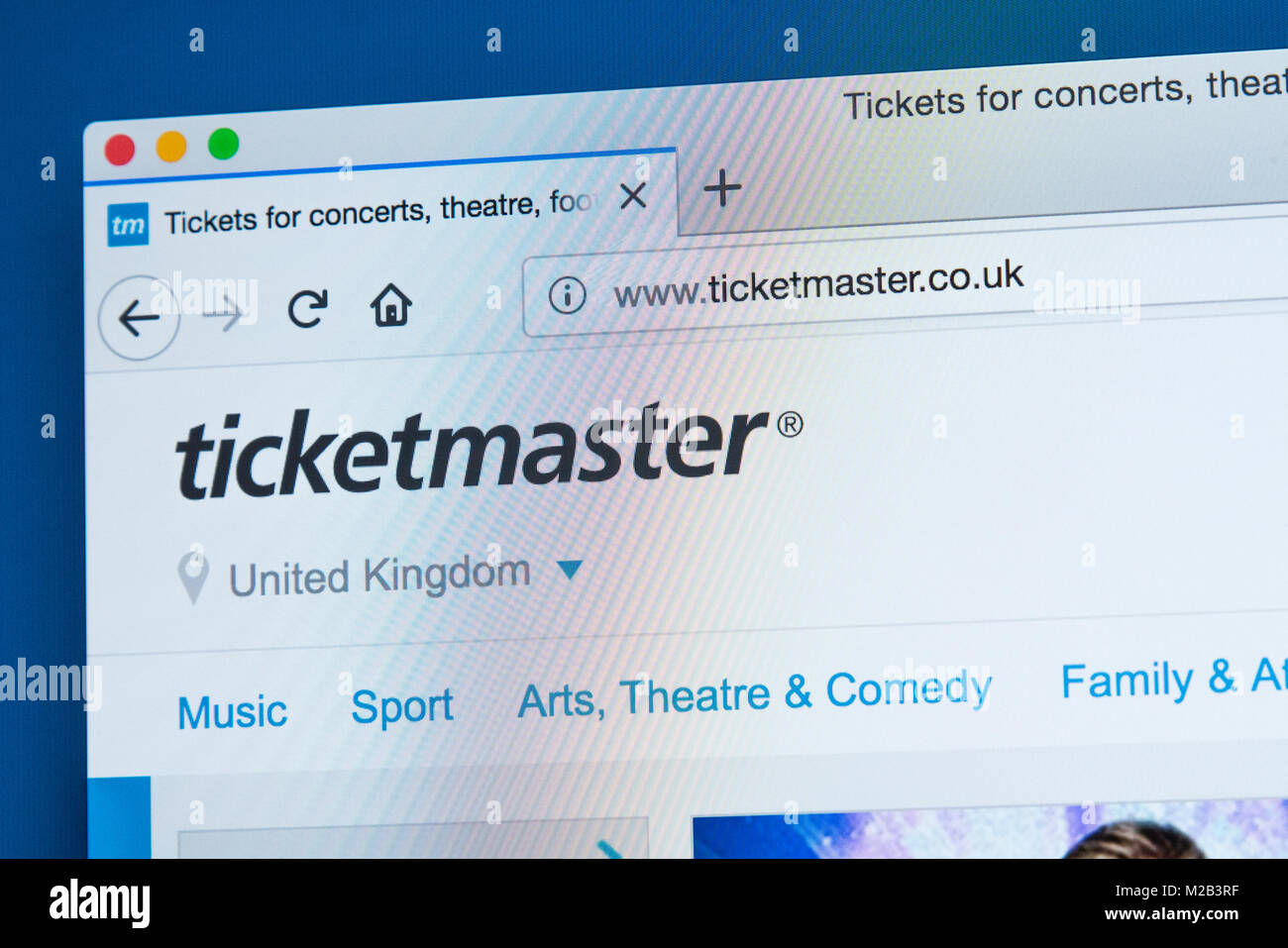Viewport: 1288px width, 948px height.
Task: Open the Family & Attractions category
Action: click(x=1174, y=679)
